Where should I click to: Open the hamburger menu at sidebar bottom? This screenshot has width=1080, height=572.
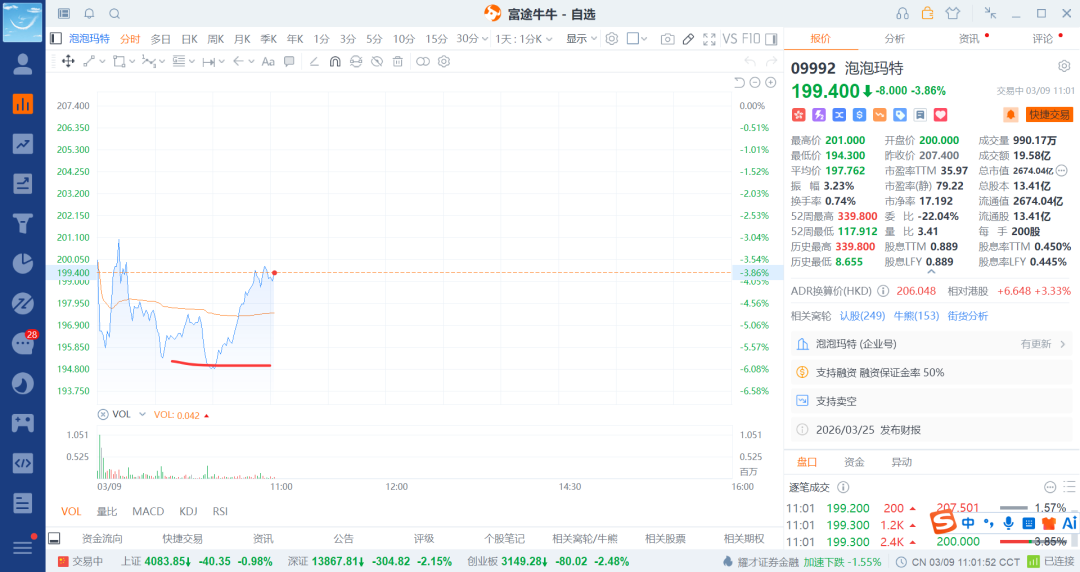tap(23, 547)
